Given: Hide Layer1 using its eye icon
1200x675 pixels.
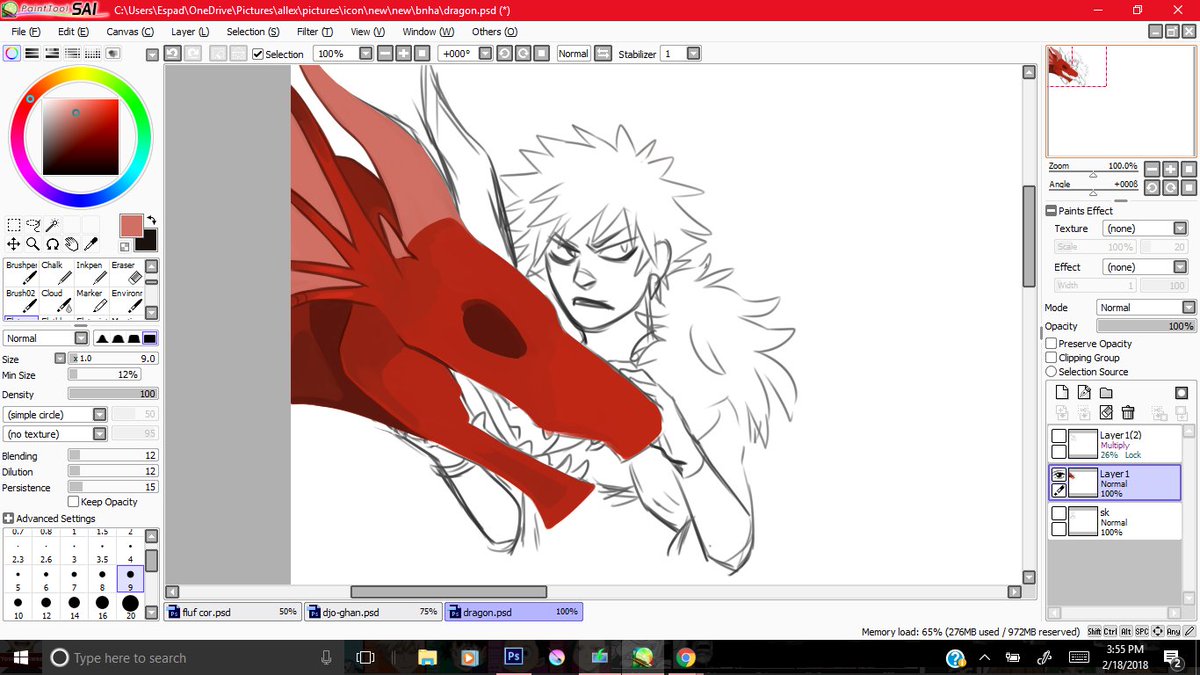Looking at the screenshot, I should point(1058,475).
